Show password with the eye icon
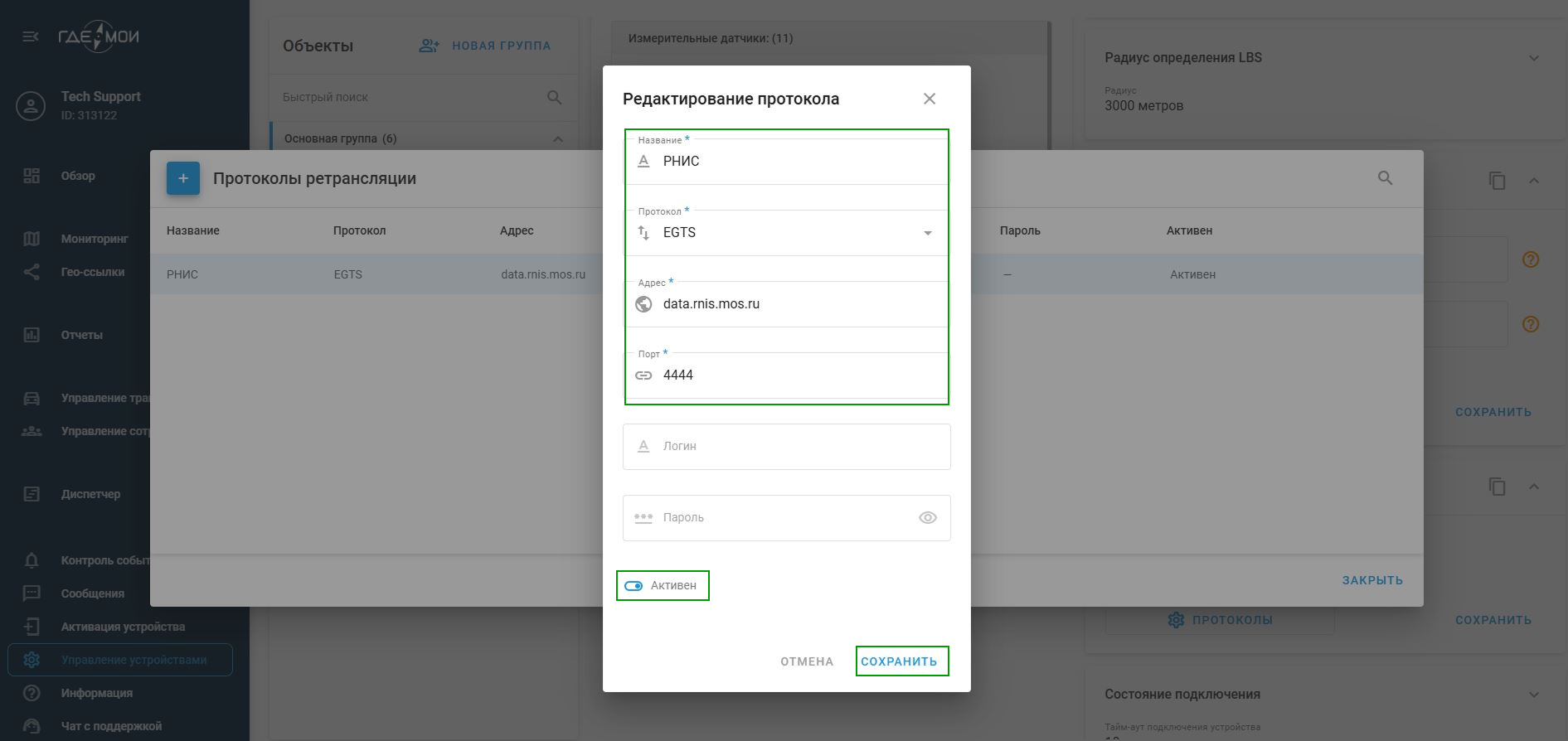 [x=928, y=518]
